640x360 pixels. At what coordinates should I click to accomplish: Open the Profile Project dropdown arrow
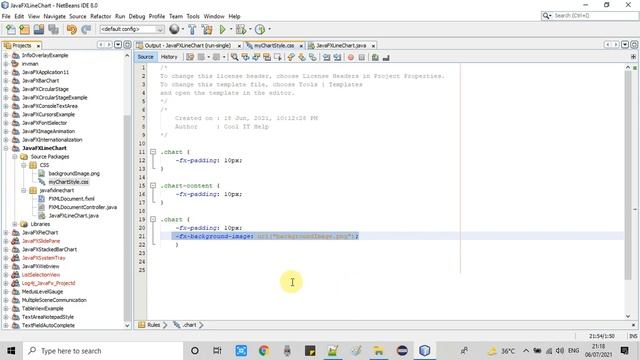(x=269, y=29)
